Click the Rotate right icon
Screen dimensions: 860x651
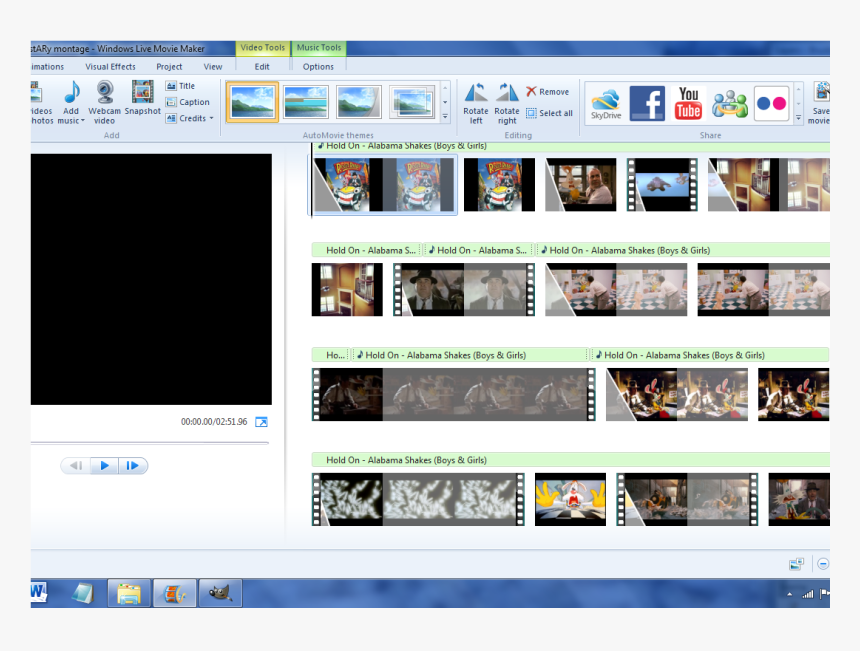pyautogui.click(x=507, y=92)
